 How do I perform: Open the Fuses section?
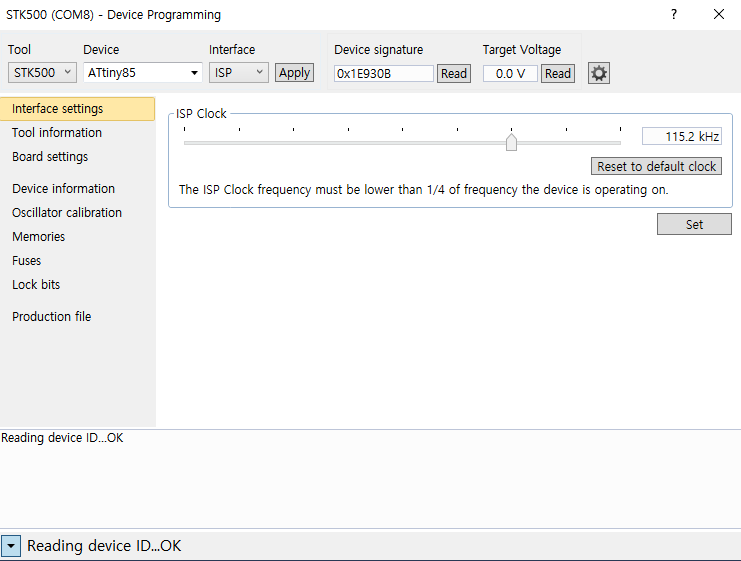[x=26, y=260]
